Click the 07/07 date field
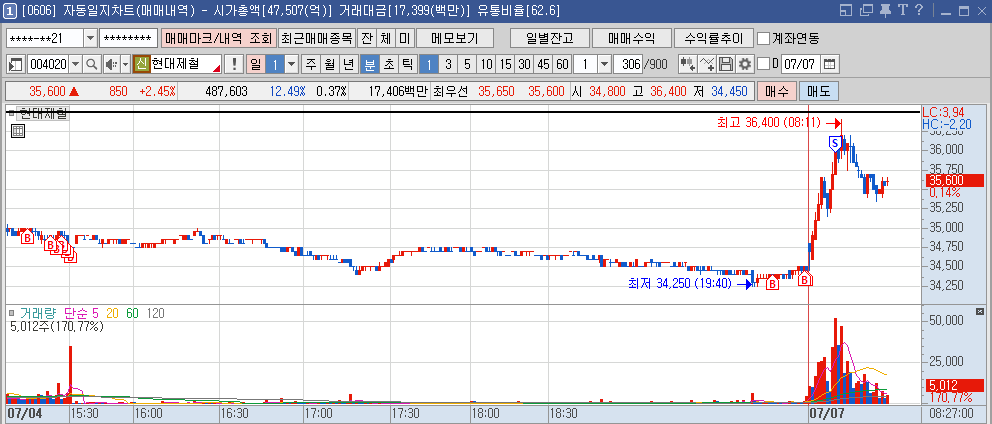Image resolution: width=992 pixels, height=424 pixels. [x=801, y=64]
